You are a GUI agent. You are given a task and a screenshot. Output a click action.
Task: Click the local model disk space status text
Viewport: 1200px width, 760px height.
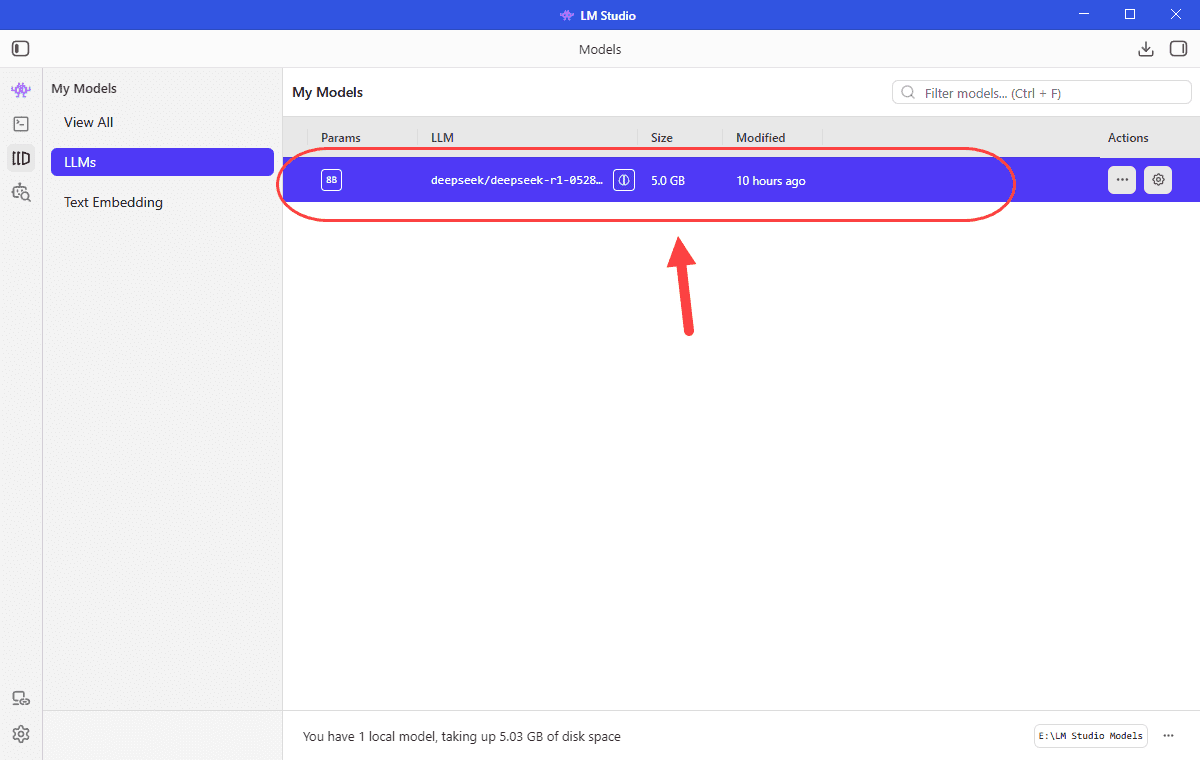[x=462, y=736]
